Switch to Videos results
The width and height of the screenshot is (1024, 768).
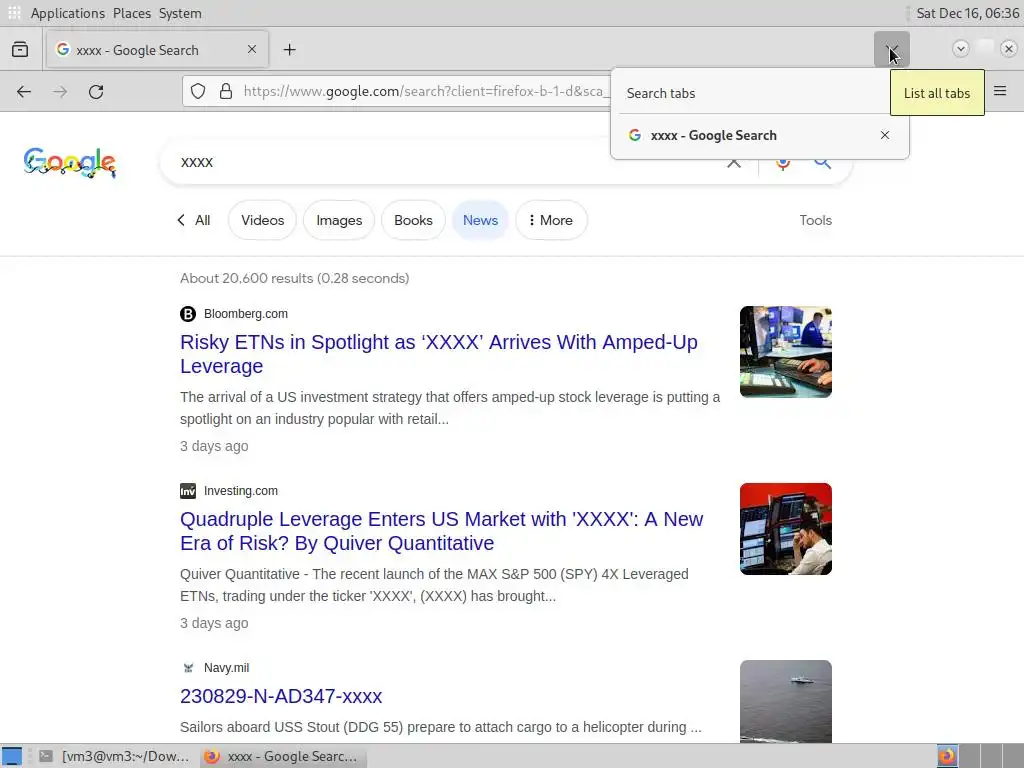263,220
